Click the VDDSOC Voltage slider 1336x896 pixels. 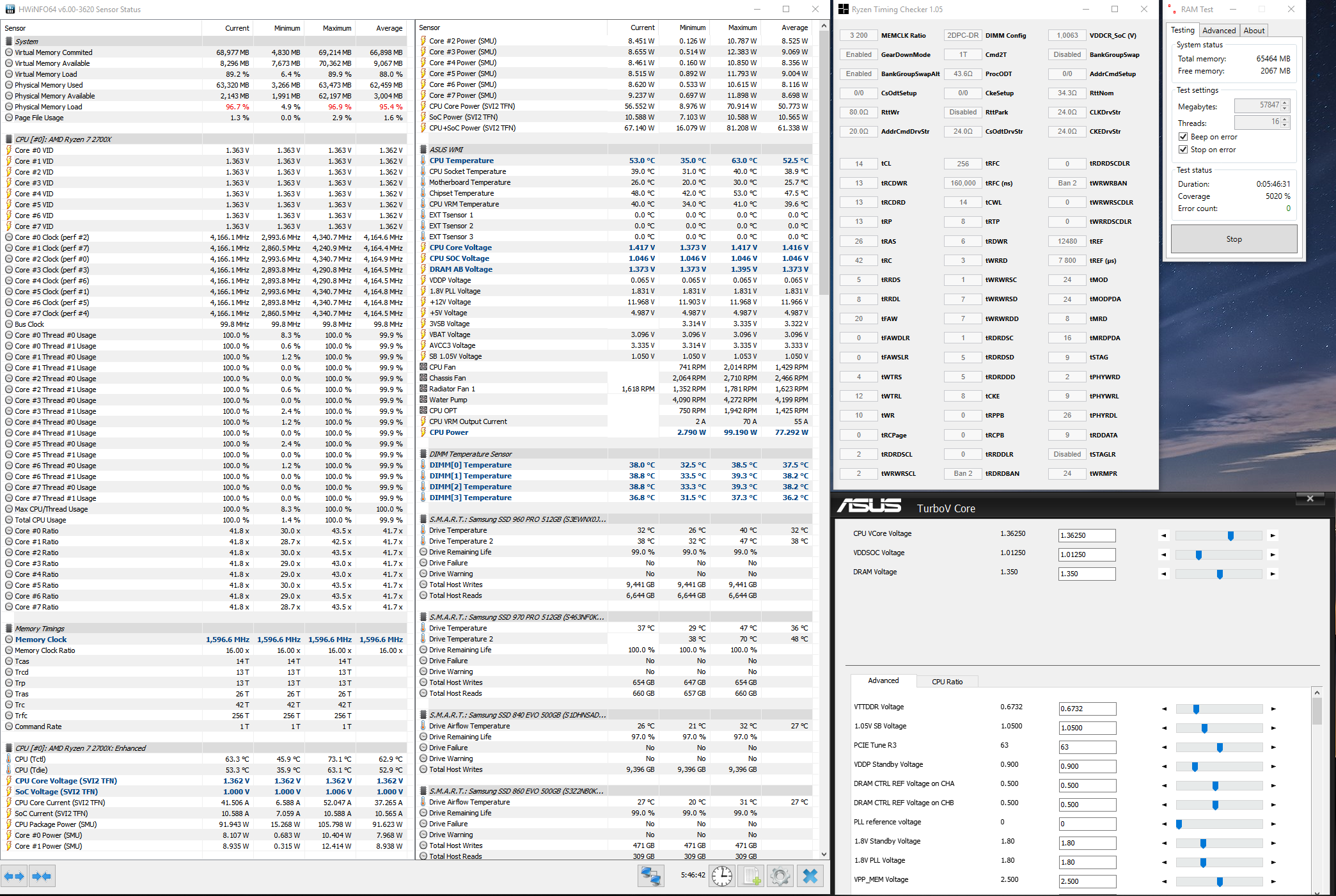[x=1218, y=554]
